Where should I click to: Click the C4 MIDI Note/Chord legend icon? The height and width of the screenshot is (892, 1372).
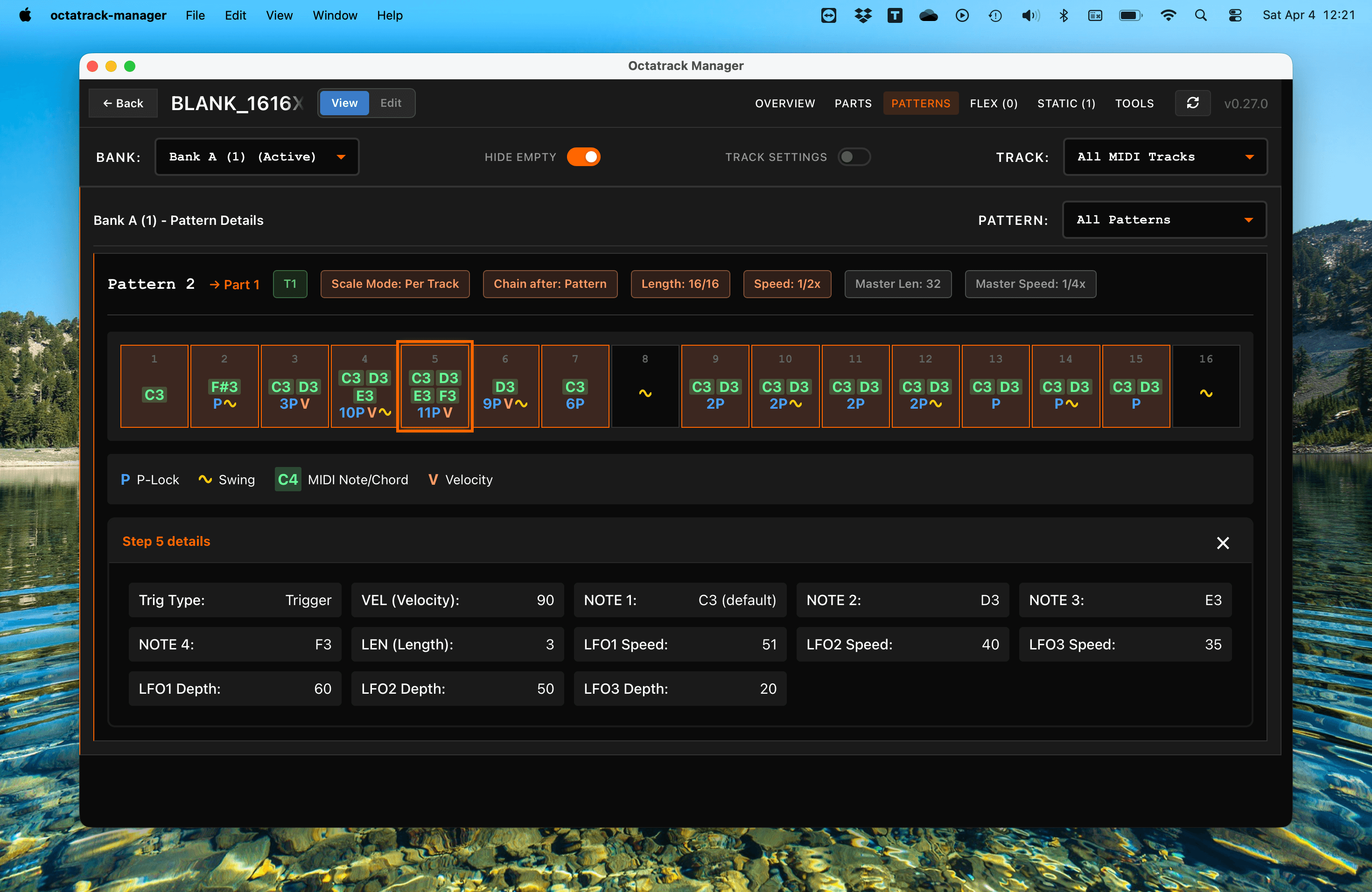[x=287, y=479]
